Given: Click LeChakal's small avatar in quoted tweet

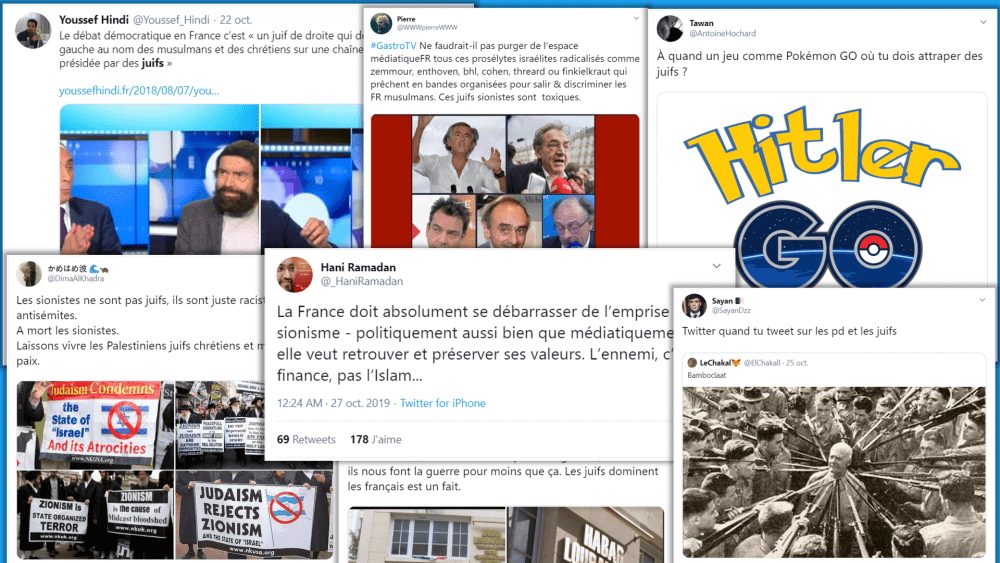Looking at the screenshot, I should [692, 363].
